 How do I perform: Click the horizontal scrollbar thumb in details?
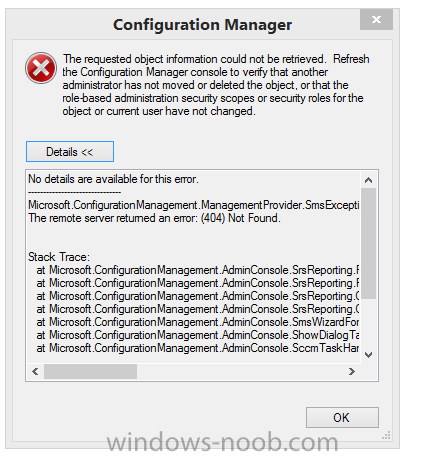90,371
